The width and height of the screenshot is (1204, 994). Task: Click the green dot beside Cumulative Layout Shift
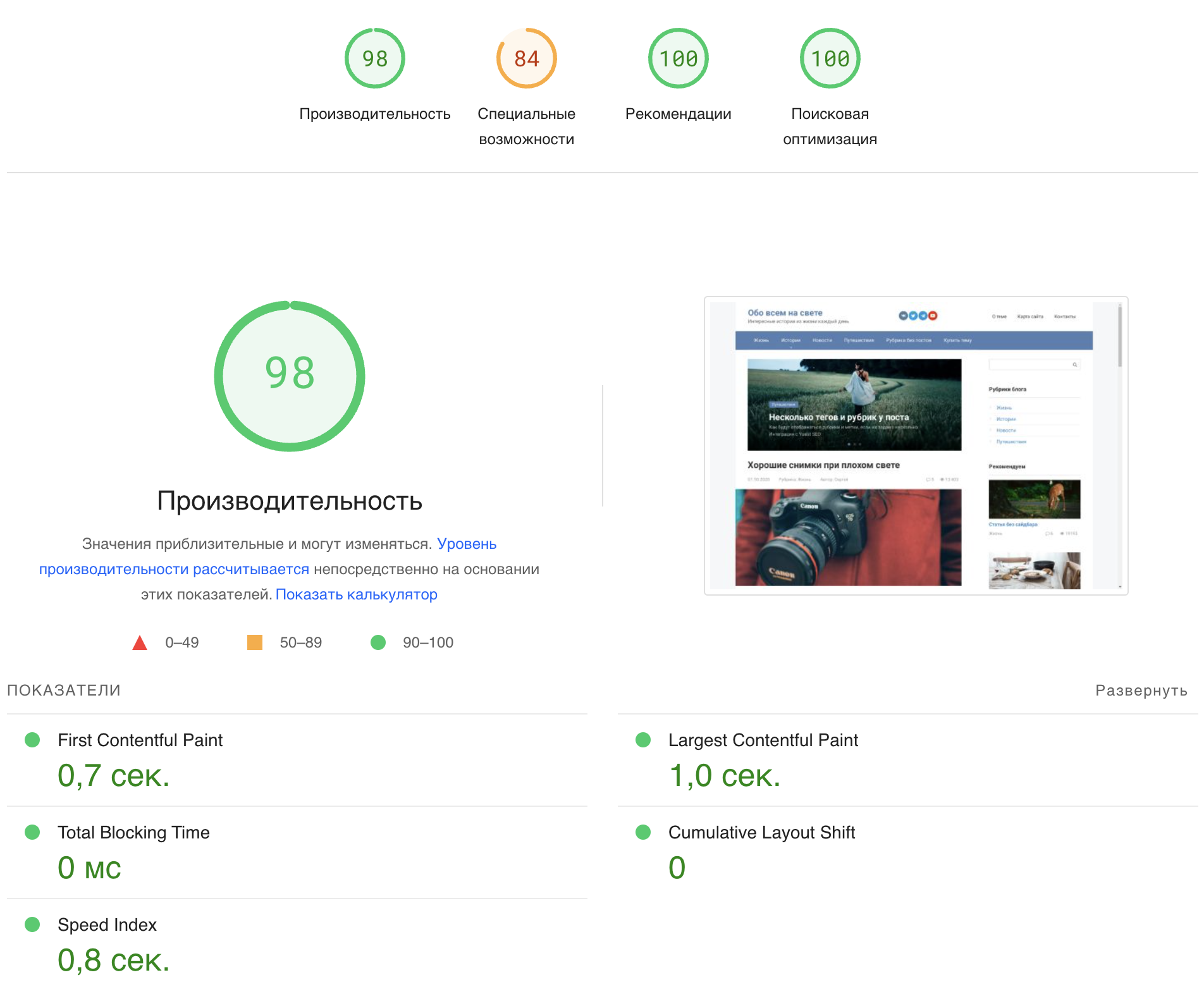(643, 832)
